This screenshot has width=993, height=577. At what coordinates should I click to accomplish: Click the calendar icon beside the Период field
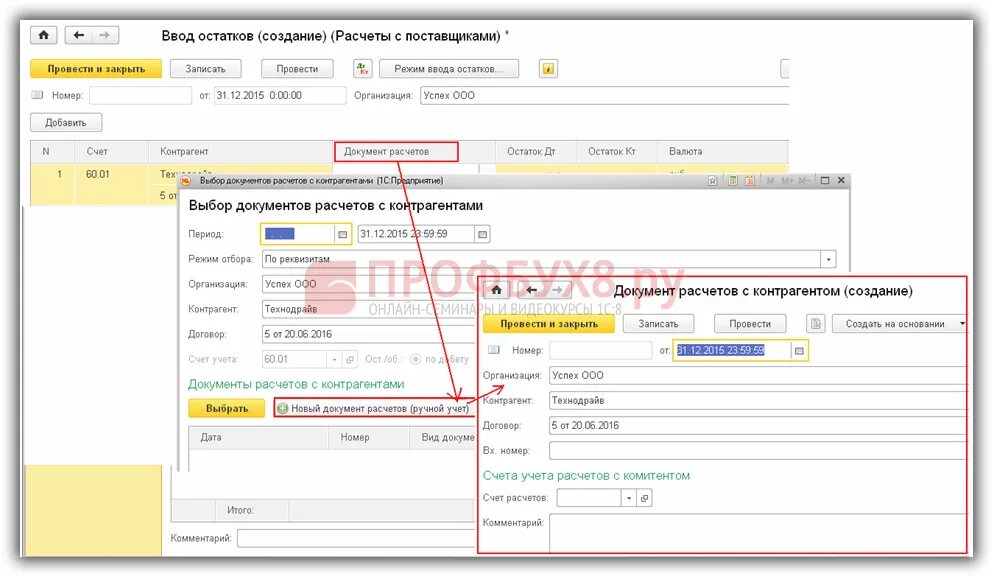click(340, 233)
